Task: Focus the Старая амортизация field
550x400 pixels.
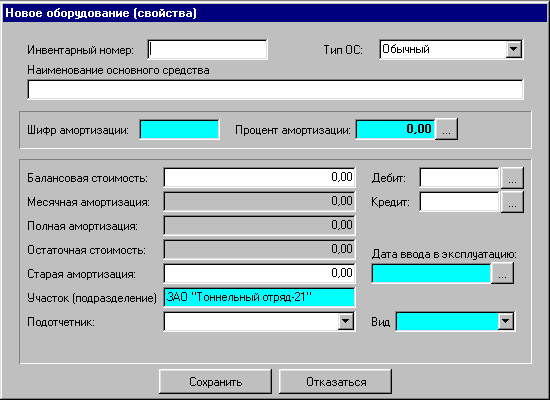Action: (260, 273)
